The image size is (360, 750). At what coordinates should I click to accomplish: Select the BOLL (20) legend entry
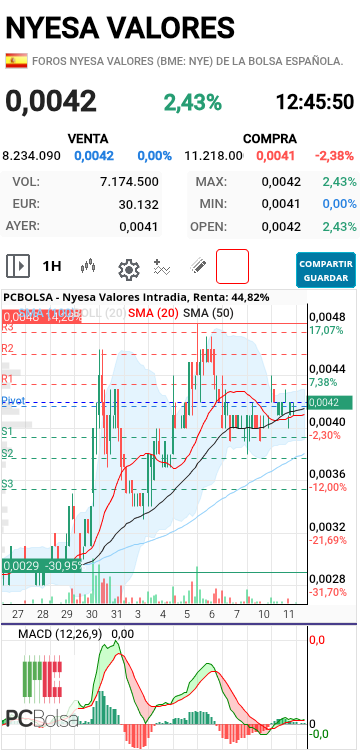tap(102, 313)
